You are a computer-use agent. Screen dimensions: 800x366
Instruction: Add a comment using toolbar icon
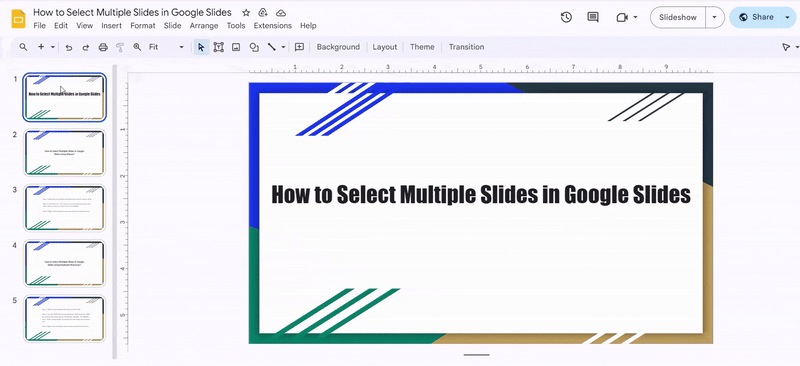[x=299, y=47]
